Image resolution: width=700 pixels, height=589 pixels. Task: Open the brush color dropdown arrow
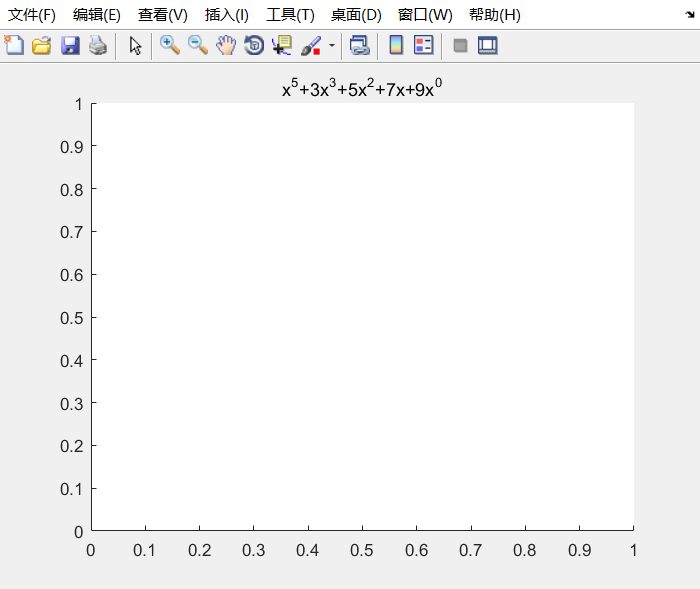coord(332,46)
